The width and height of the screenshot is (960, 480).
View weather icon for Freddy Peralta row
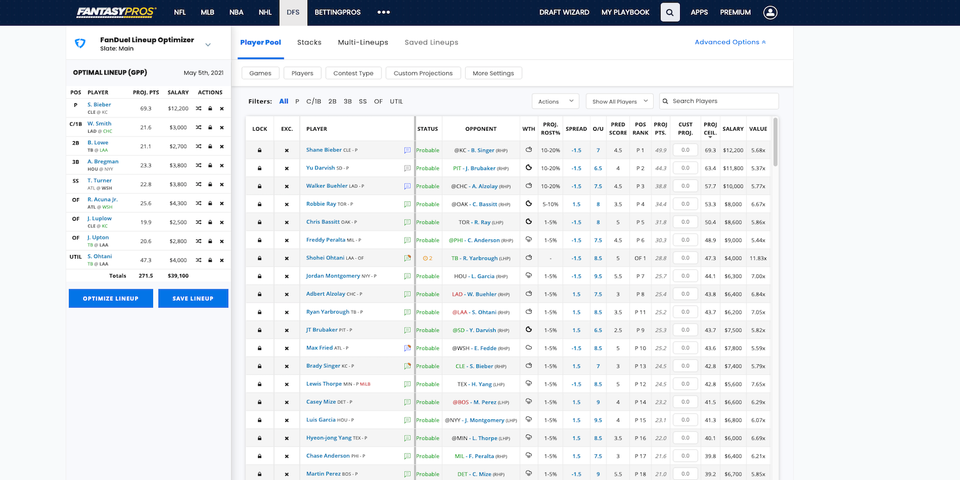coord(528,240)
